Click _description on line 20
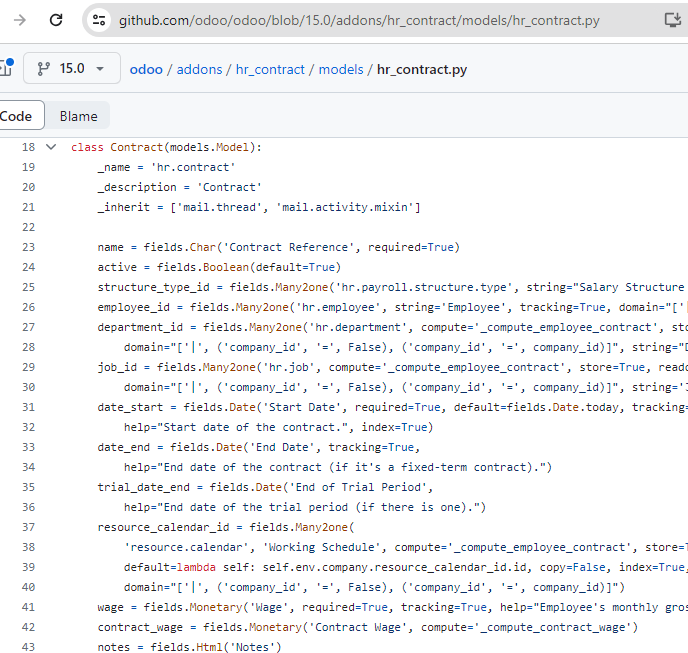 137,187
